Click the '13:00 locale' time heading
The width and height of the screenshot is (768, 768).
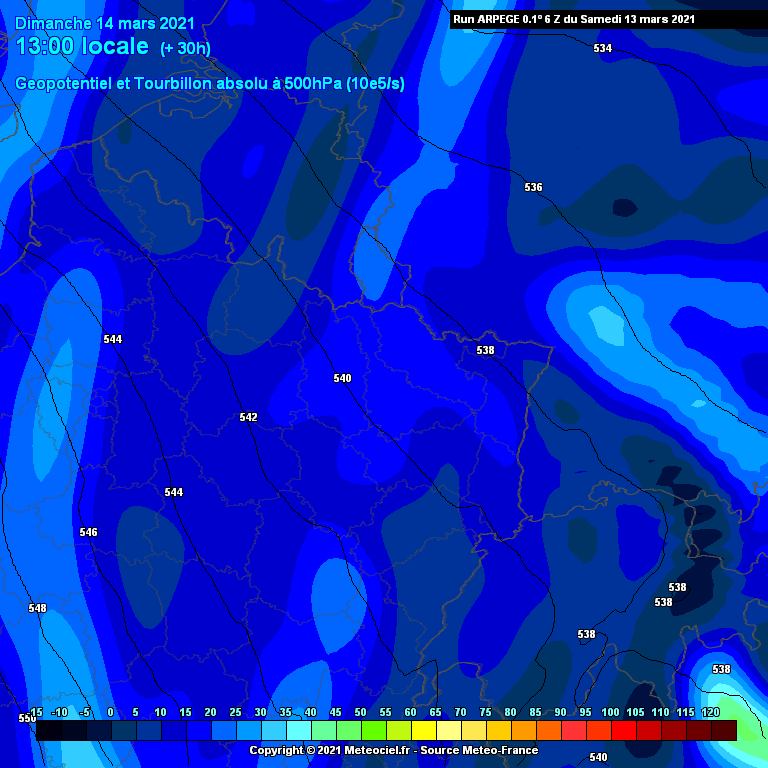(84, 47)
